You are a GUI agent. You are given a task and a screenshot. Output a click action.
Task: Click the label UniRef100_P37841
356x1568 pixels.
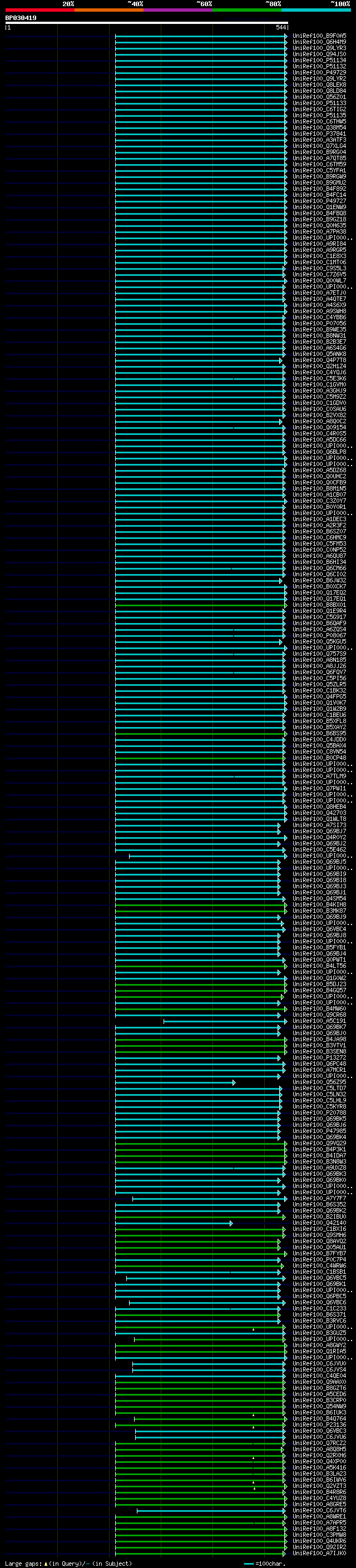(319, 134)
